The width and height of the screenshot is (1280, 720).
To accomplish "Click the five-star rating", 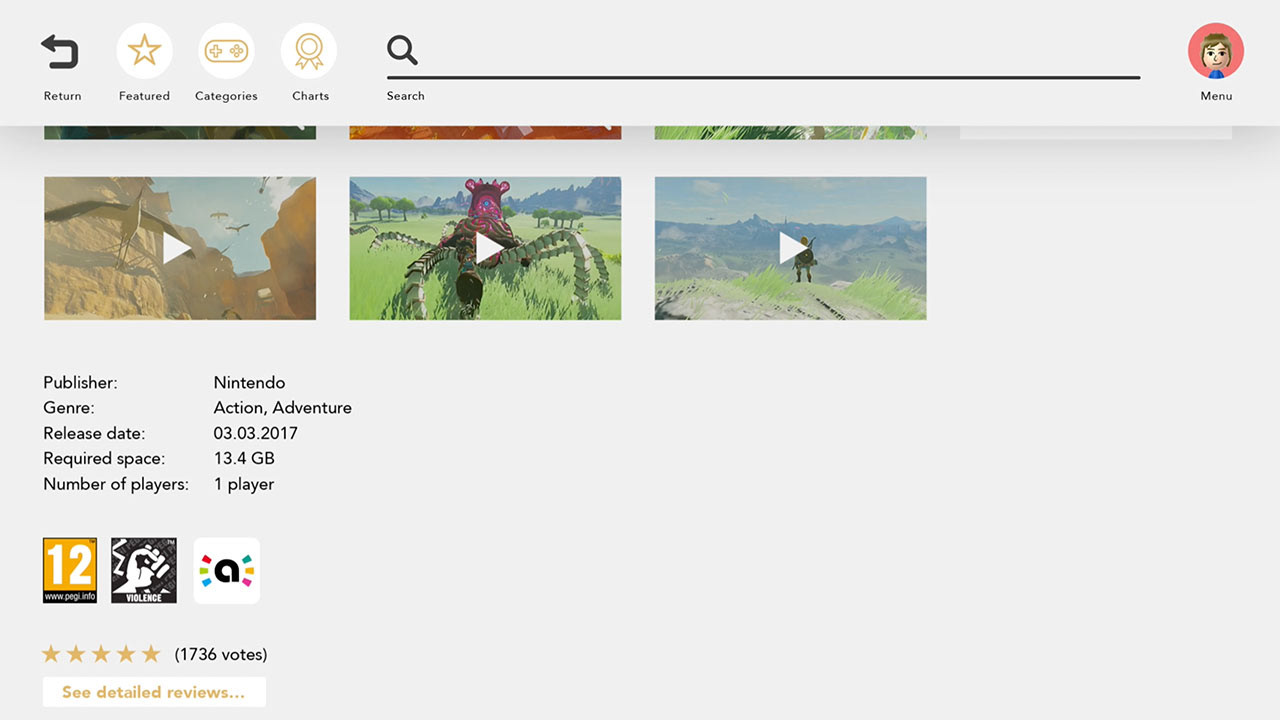I will click(100, 654).
